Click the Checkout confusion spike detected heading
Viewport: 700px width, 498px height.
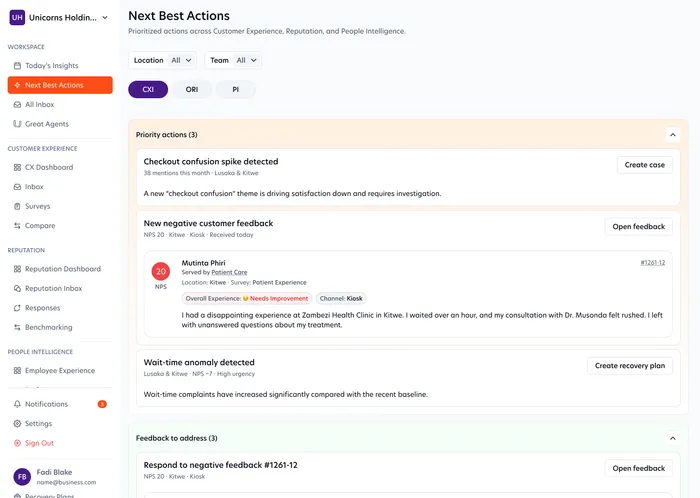pyautogui.click(x=211, y=162)
